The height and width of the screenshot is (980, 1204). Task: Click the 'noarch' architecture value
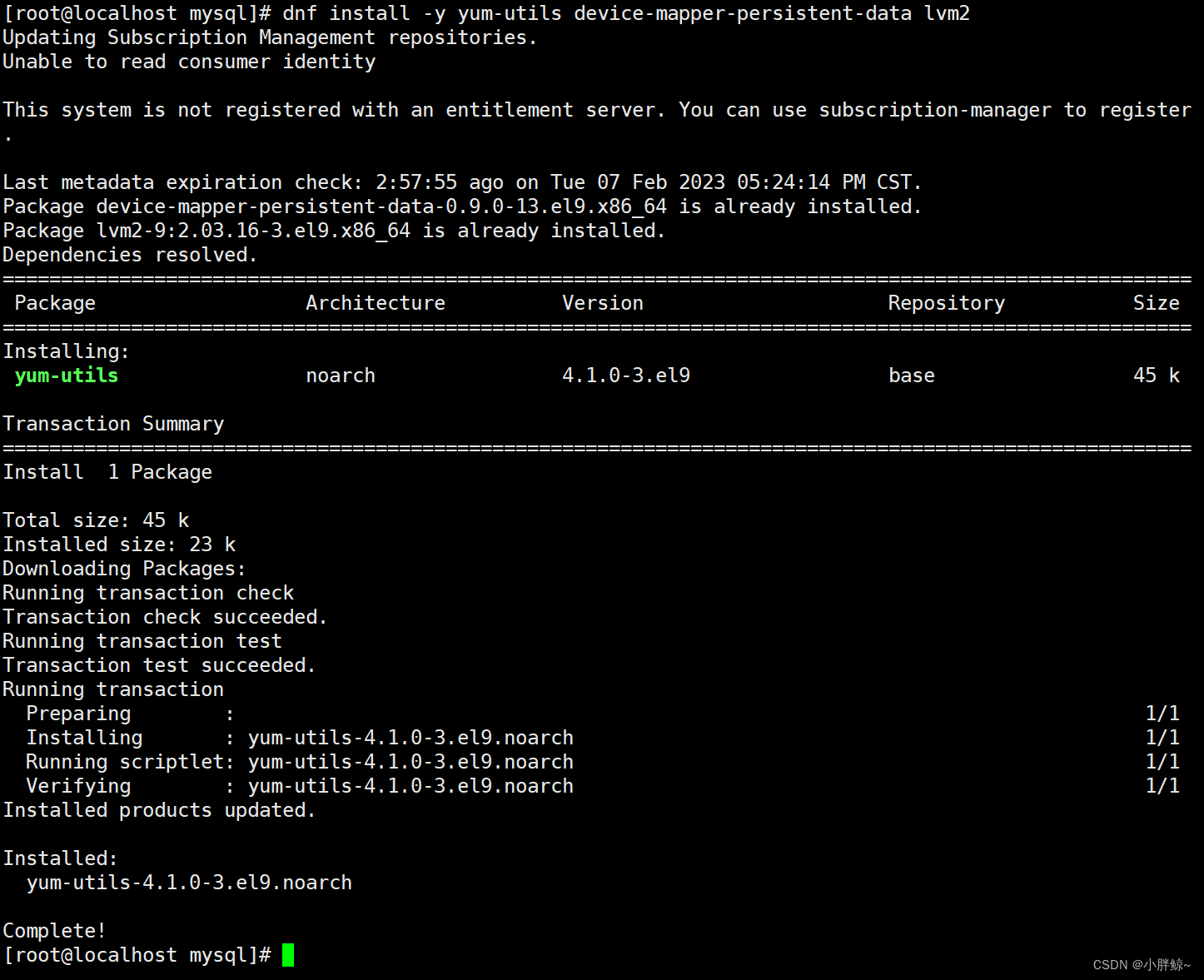coord(341,376)
